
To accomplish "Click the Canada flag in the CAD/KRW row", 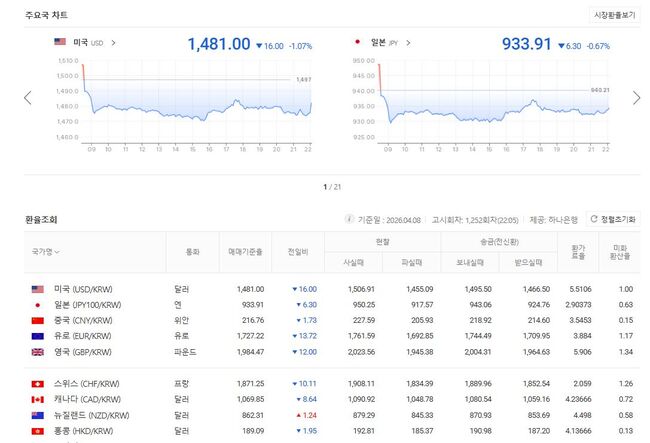I will pyautogui.click(x=38, y=399).
